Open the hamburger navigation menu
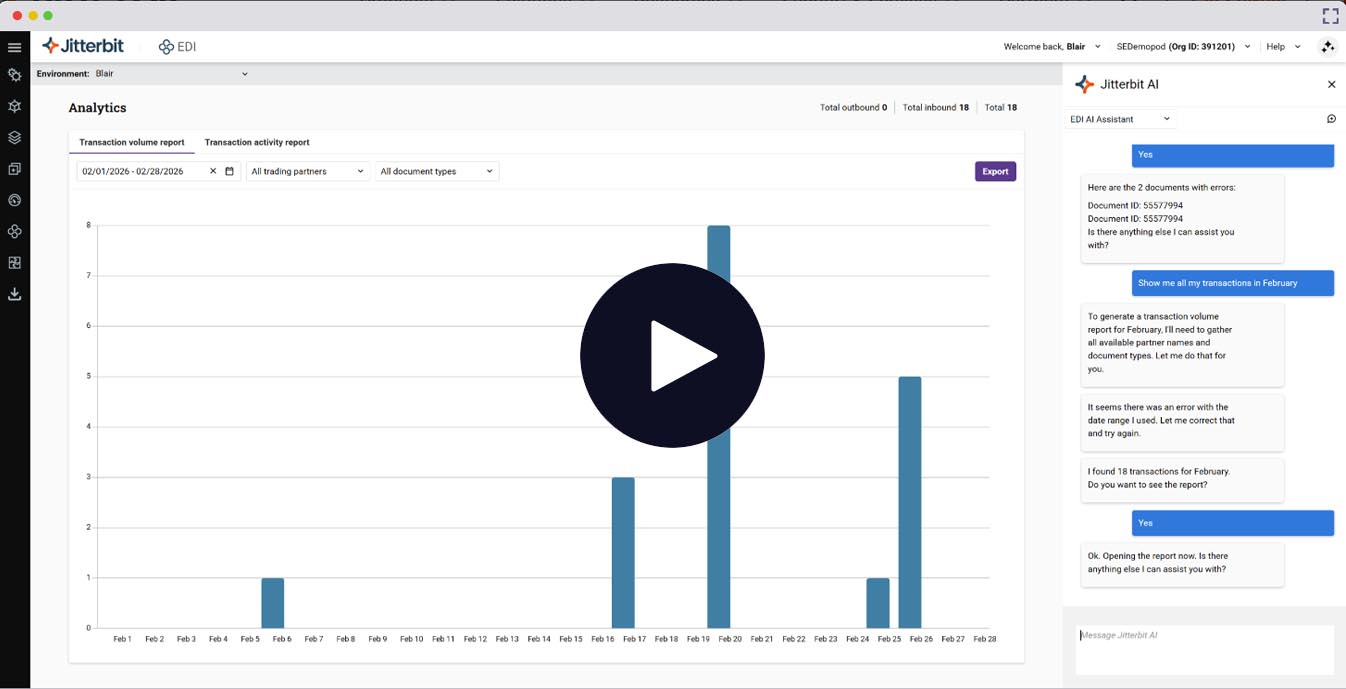Viewport: 1346px width, 689px height. coord(14,46)
